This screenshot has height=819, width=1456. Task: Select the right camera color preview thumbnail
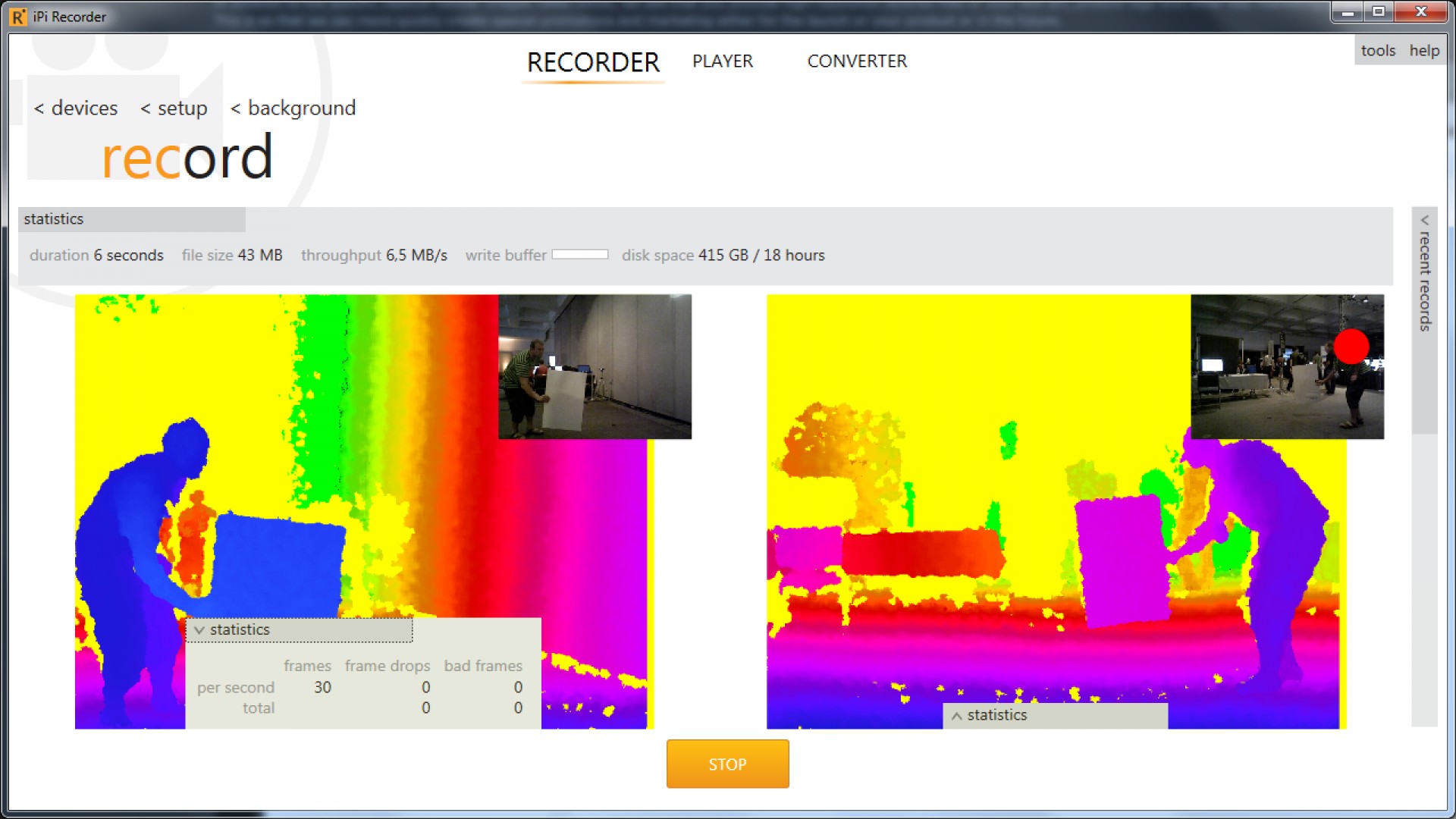[1288, 366]
